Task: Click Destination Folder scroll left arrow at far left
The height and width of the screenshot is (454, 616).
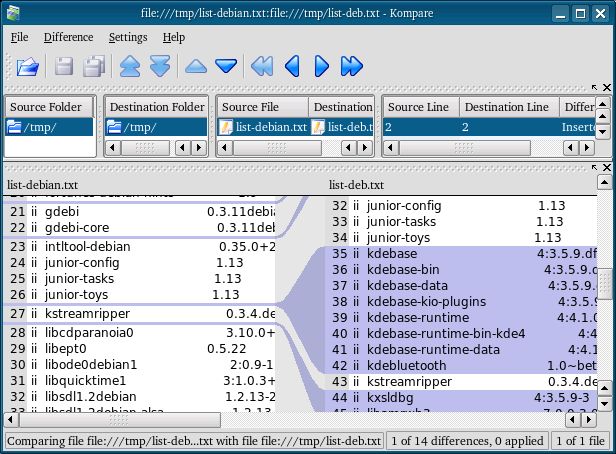Action: point(113,148)
